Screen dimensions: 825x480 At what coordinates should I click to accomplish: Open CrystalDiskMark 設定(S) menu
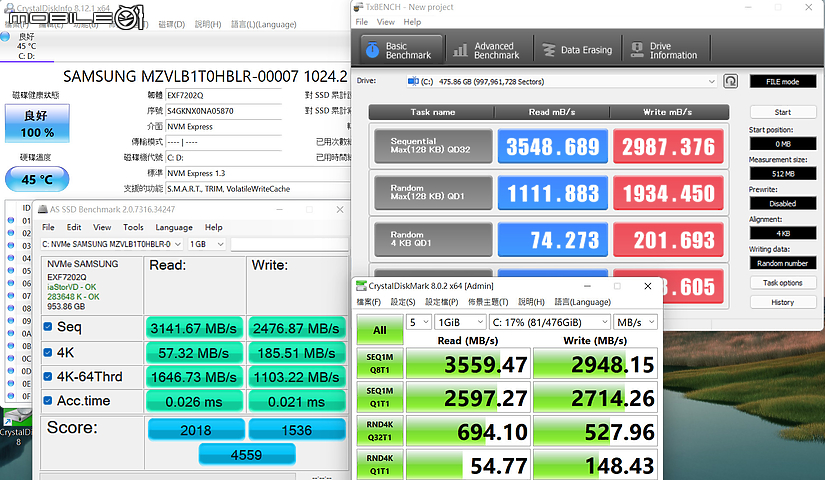(403, 302)
